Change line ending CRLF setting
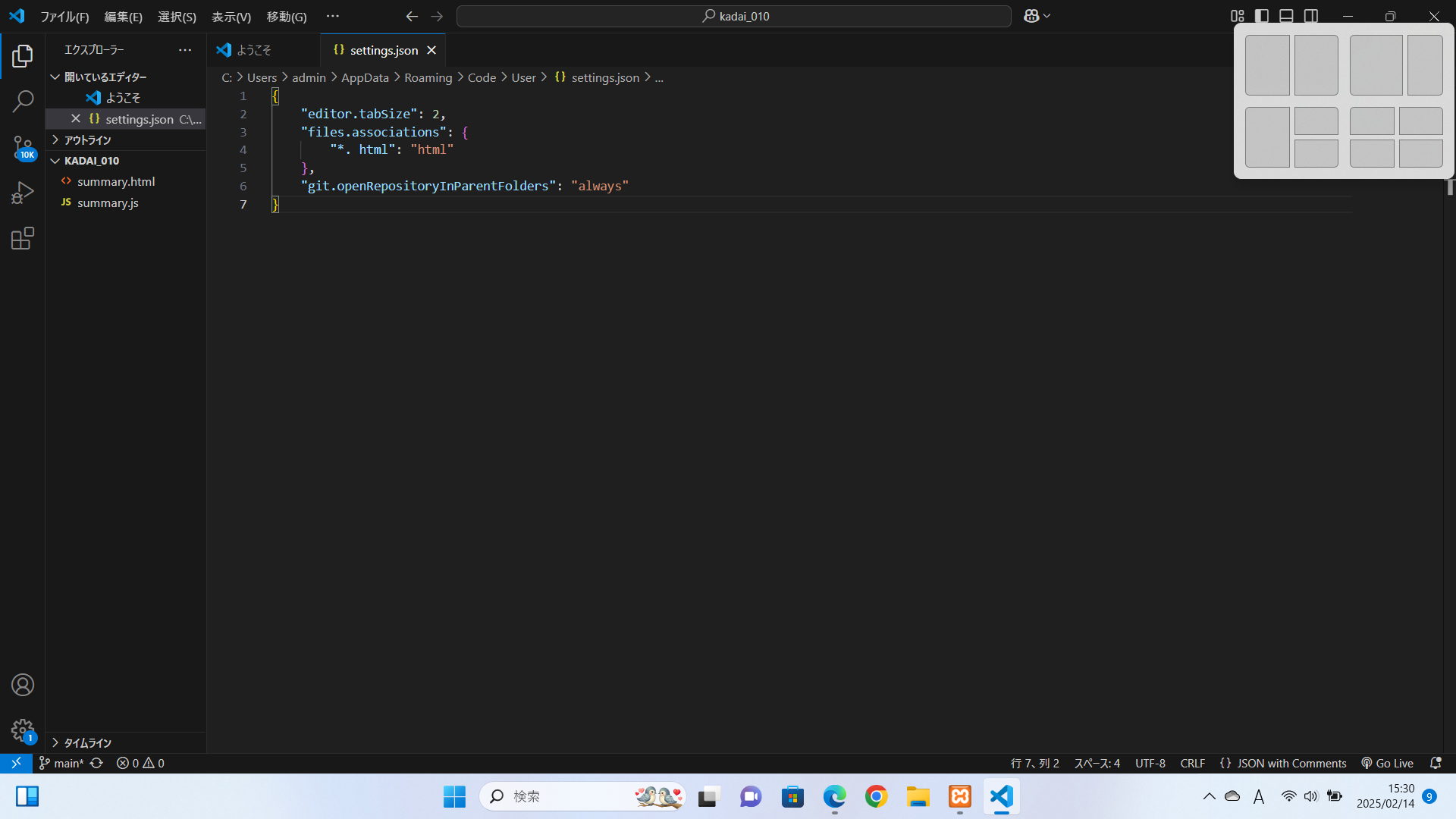1456x819 pixels. point(1192,763)
